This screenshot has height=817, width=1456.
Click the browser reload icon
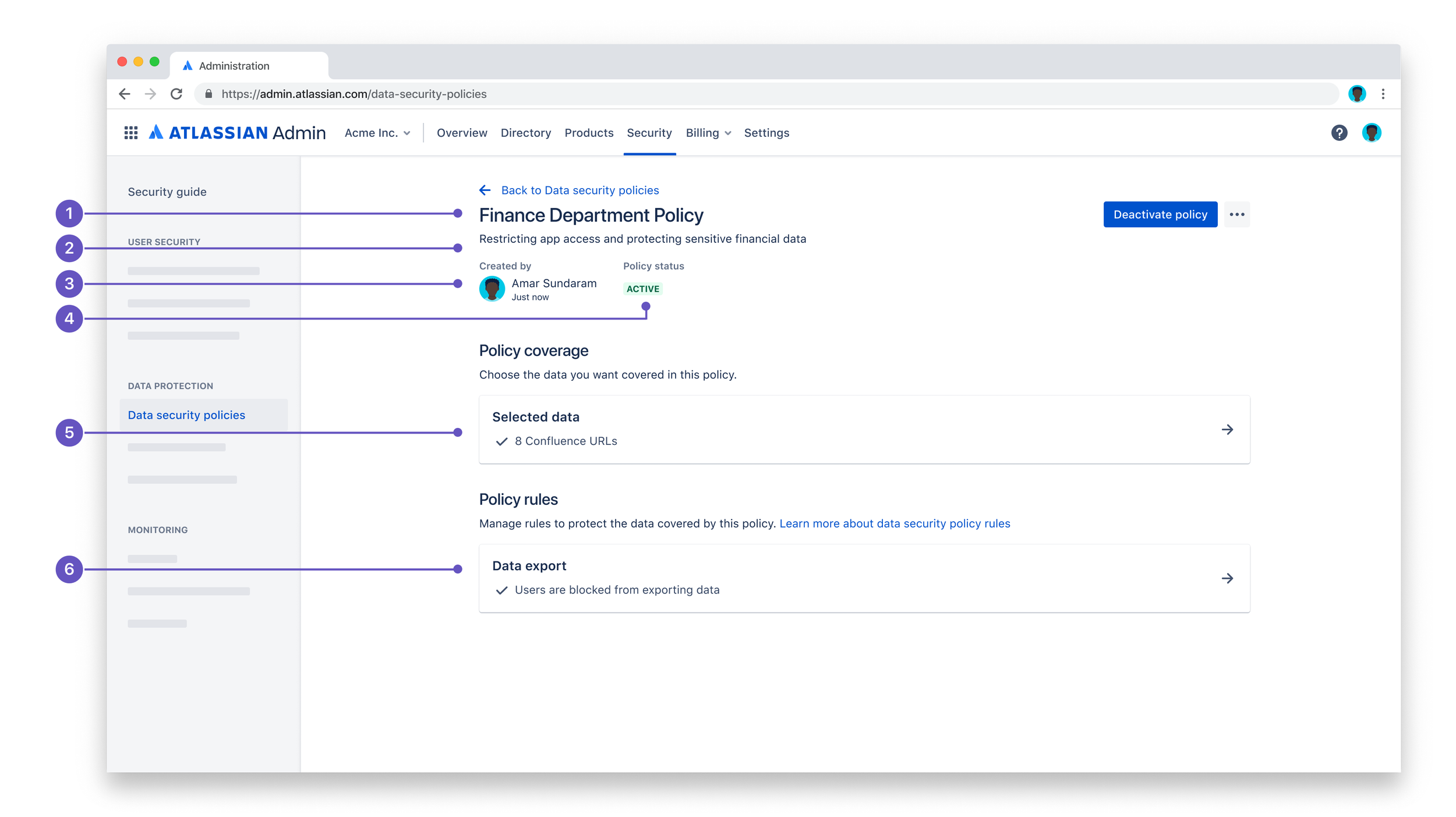pyautogui.click(x=176, y=94)
